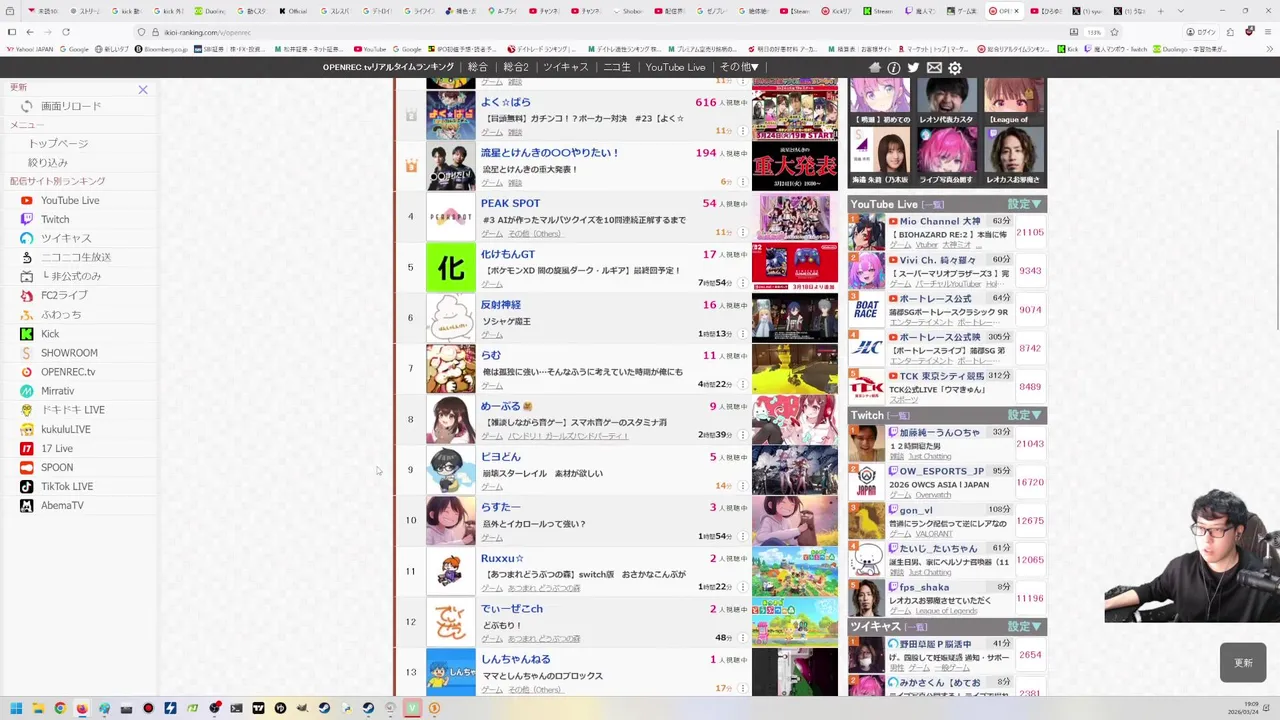Open fps_shaka Twitch entry
The image size is (1280, 720).
947,598
